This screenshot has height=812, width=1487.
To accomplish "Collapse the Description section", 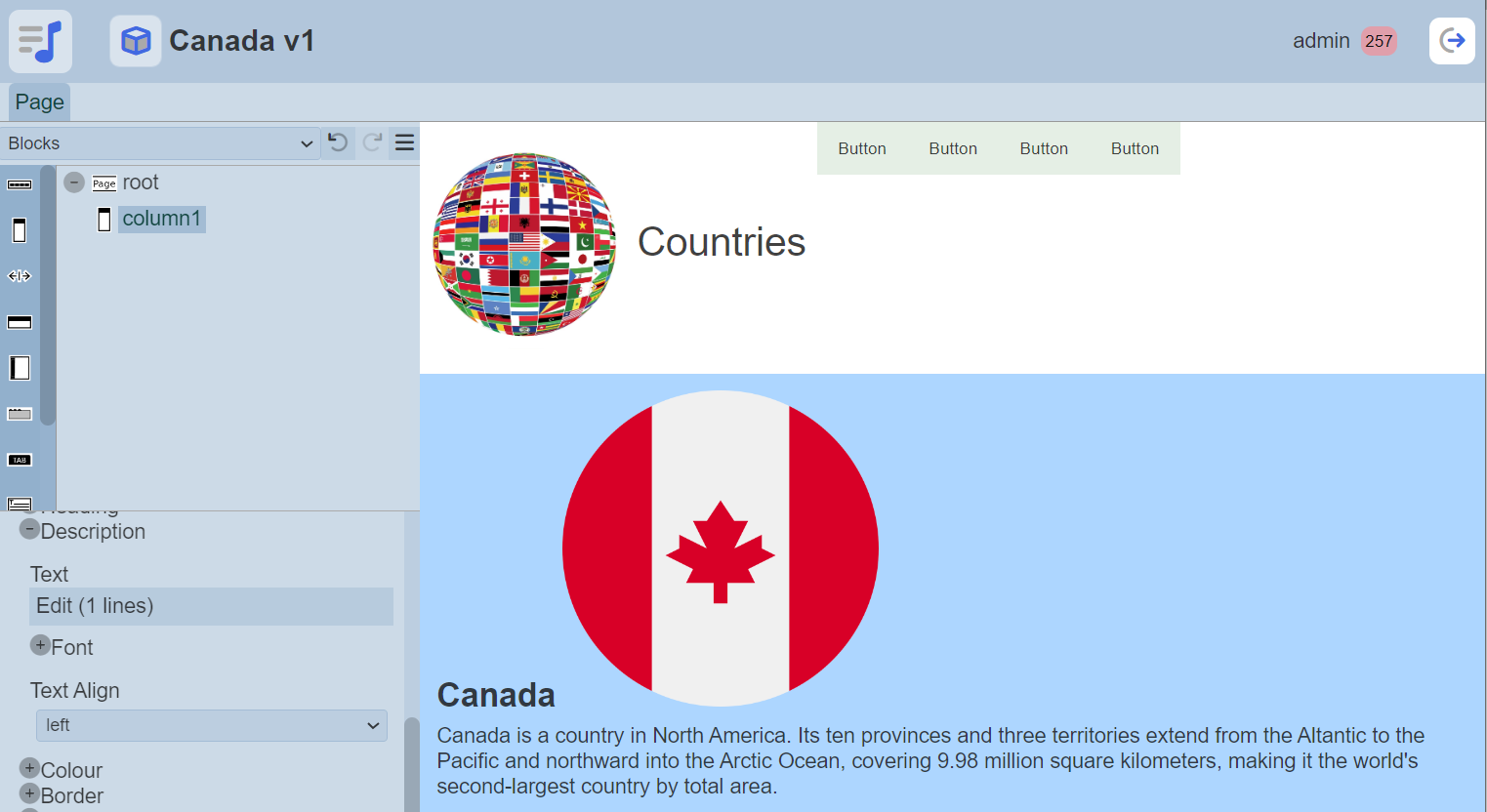I will click(29, 529).
